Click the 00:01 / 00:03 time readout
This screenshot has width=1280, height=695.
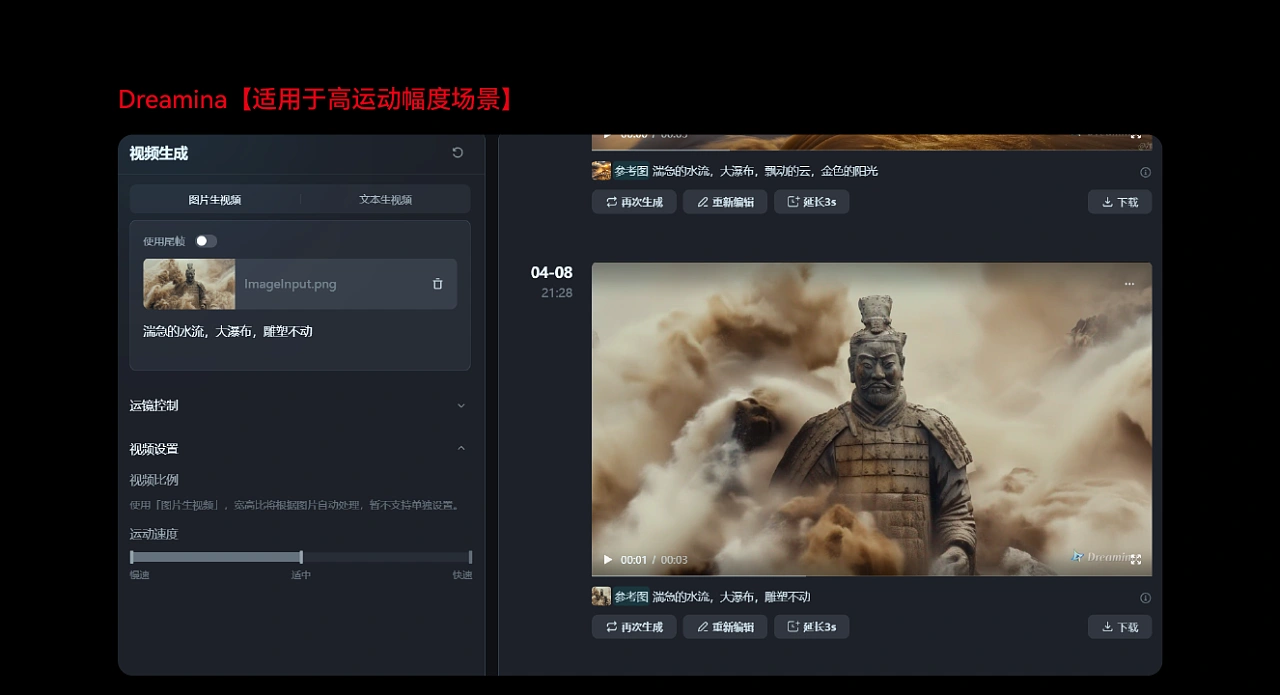[654, 560]
